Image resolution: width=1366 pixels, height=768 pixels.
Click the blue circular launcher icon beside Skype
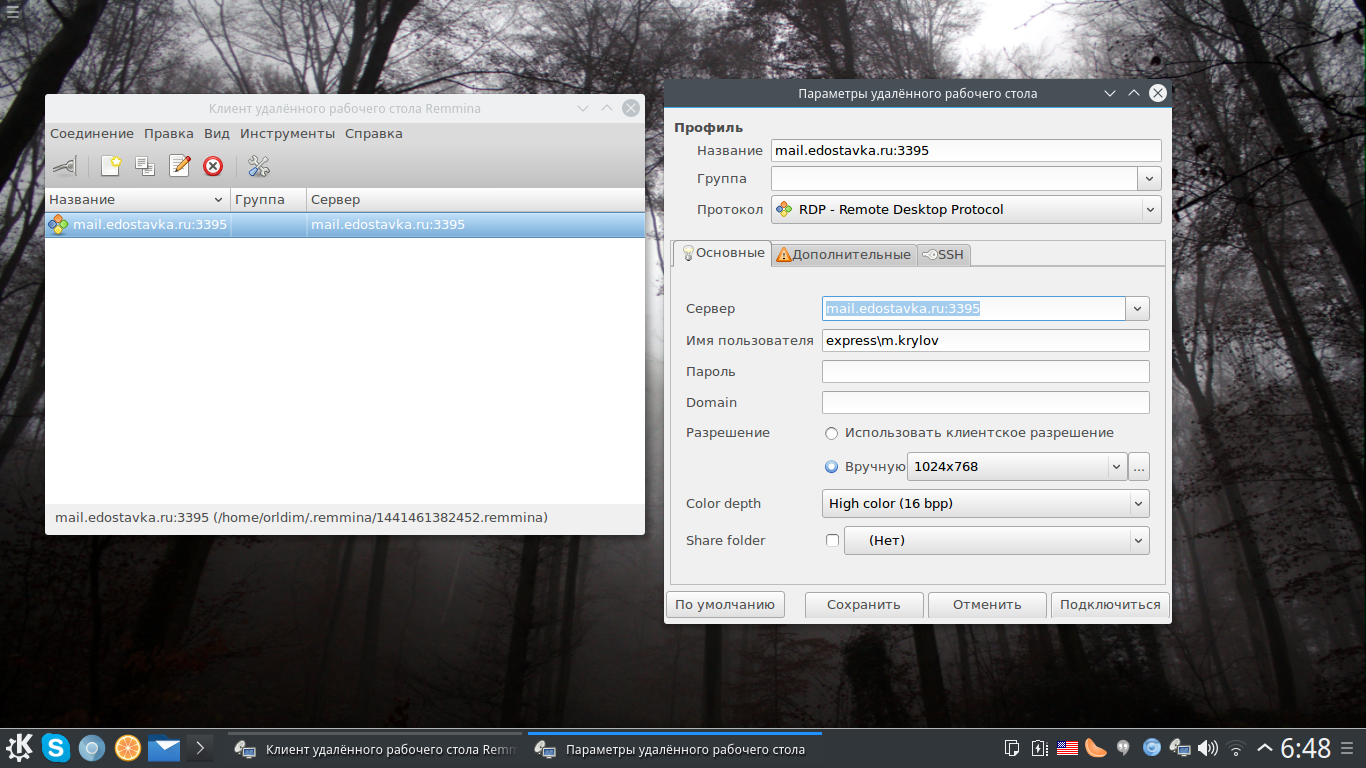tap(92, 748)
